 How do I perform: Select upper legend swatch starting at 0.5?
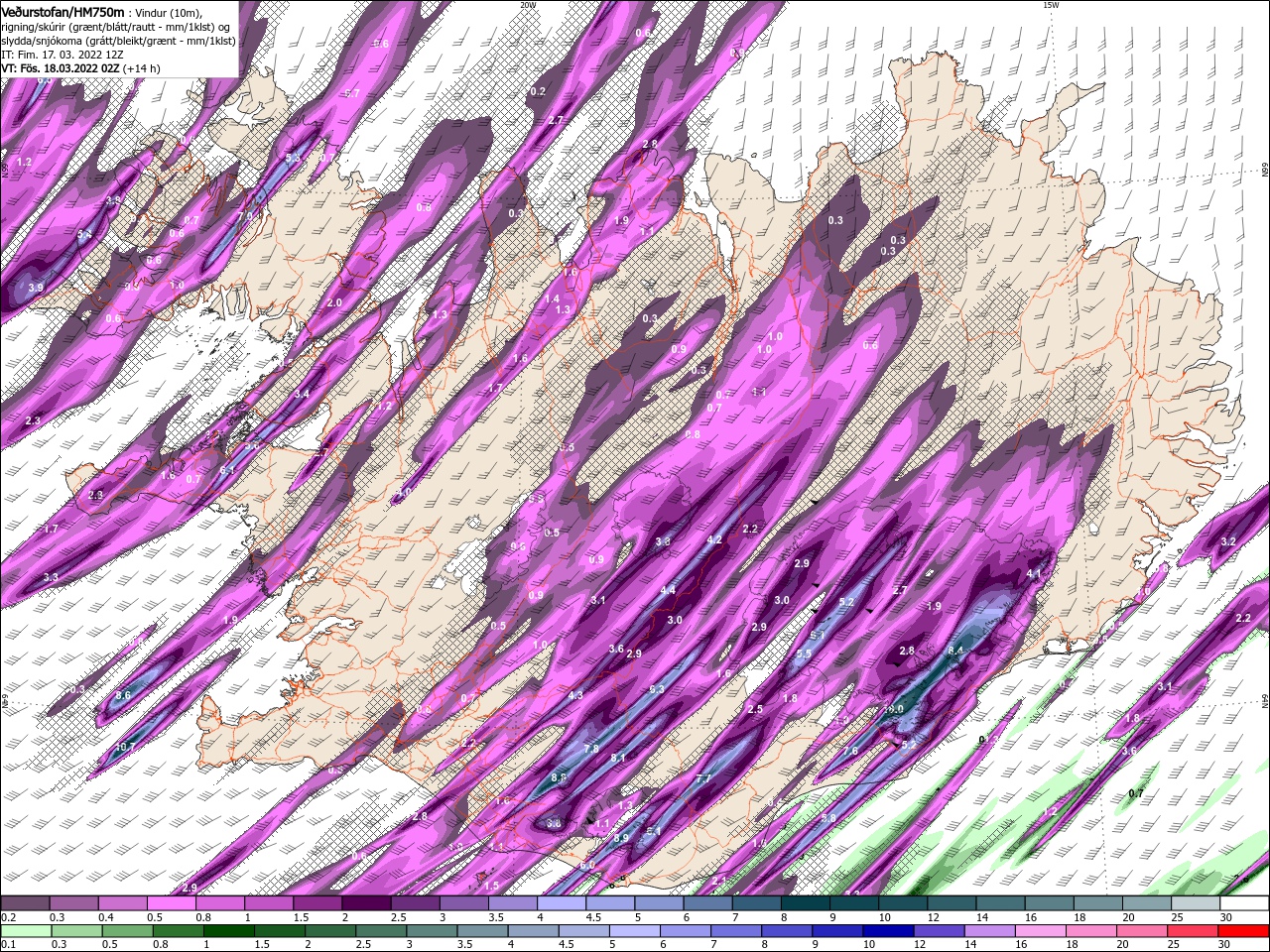(172, 903)
